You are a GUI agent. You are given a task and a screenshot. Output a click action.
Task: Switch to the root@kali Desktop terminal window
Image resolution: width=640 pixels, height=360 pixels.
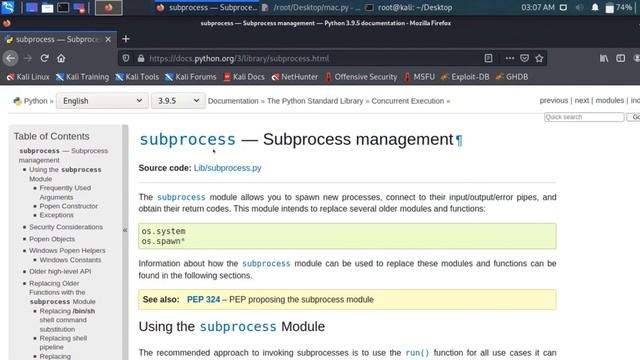[409, 7]
